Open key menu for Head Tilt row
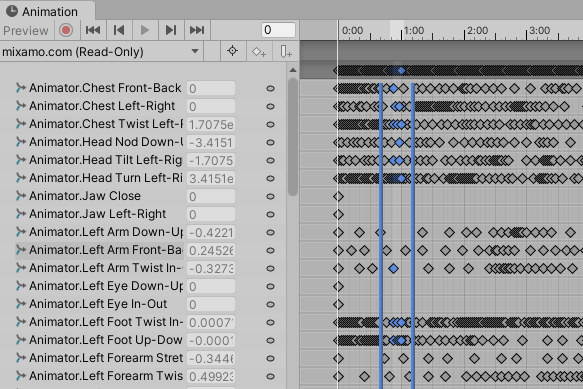Image resolution: width=583 pixels, height=389 pixels. click(x=270, y=160)
